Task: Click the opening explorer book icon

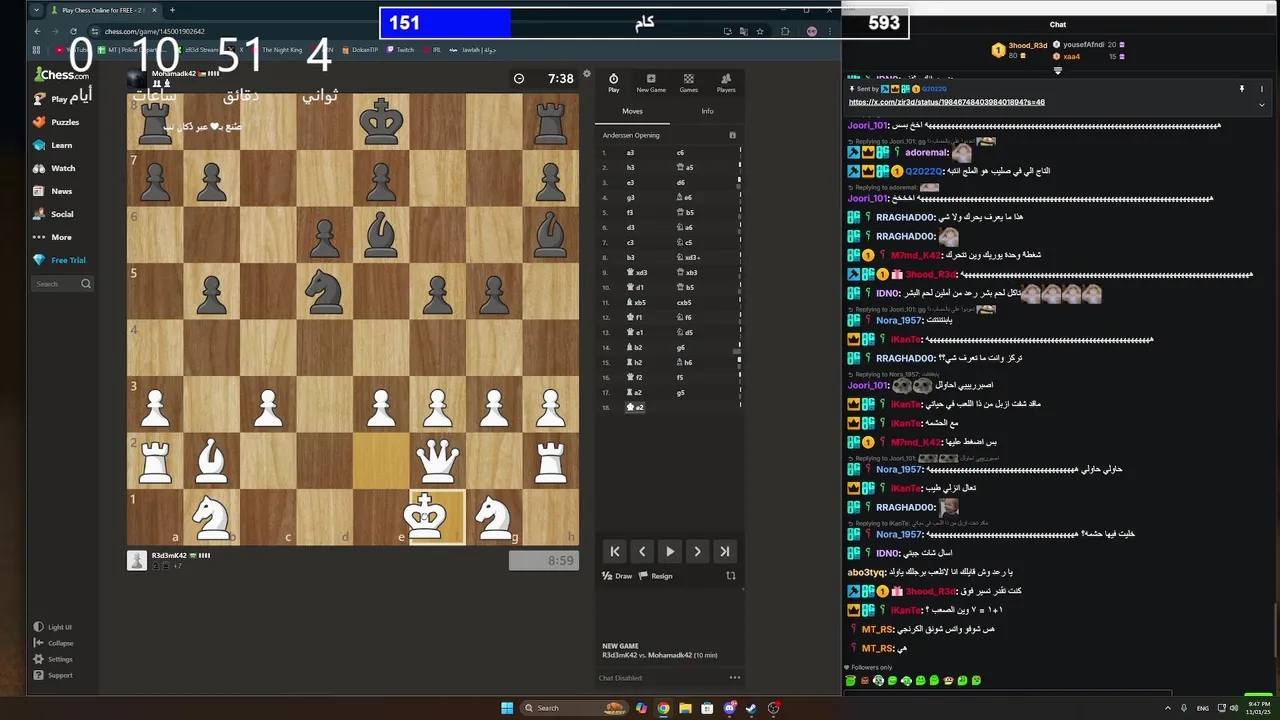Action: (732, 135)
